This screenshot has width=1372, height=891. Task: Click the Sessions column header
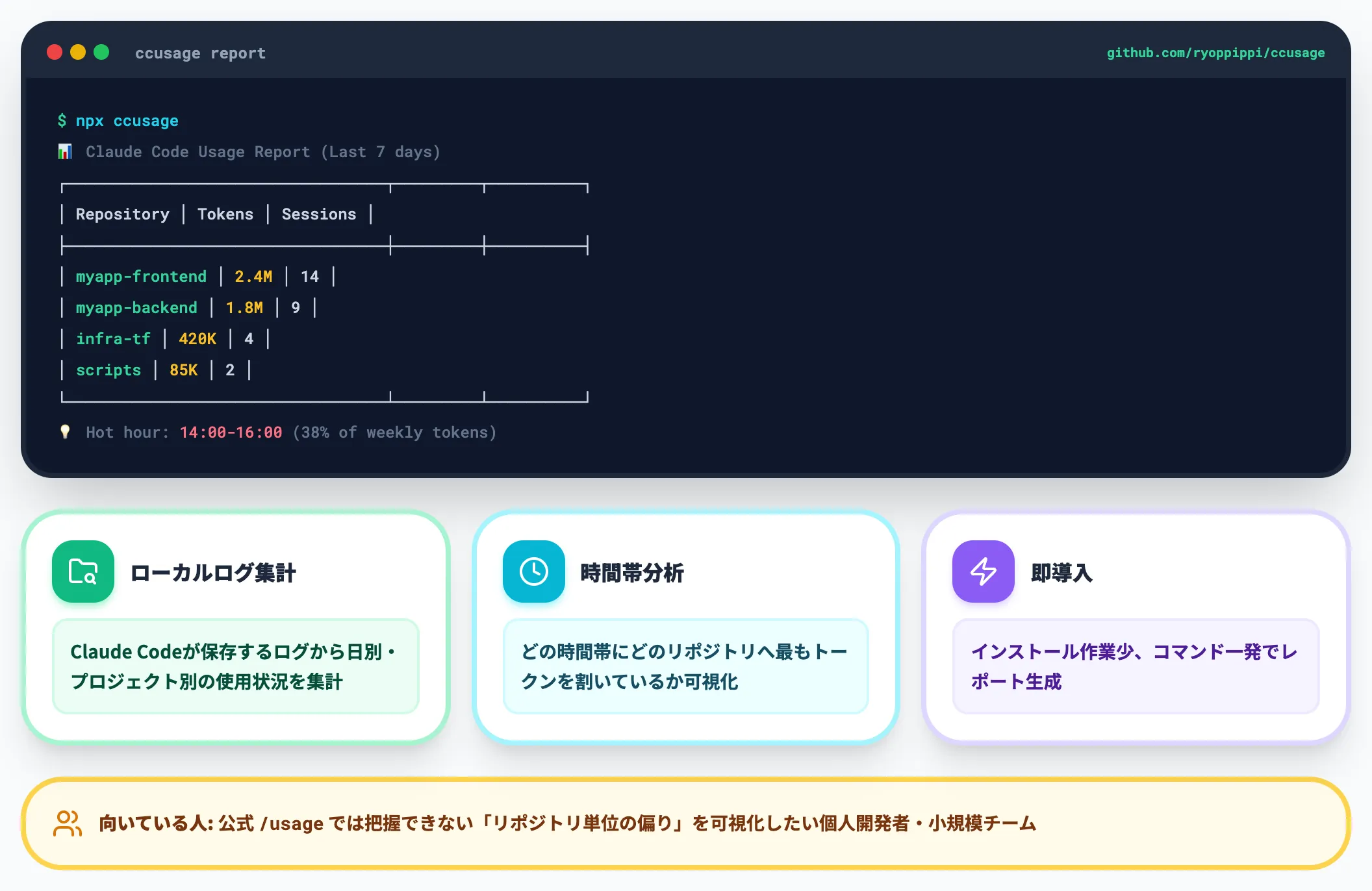[319, 214]
